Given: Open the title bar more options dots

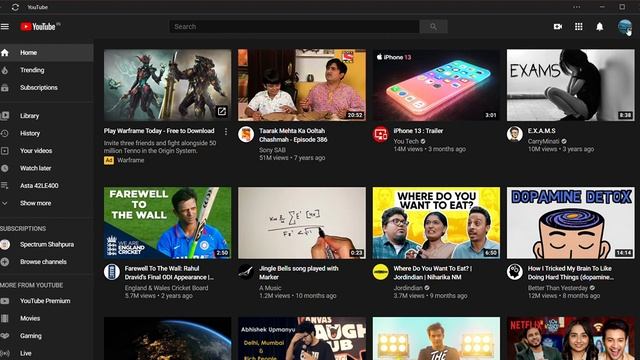Looking at the screenshot, I should pos(576,7).
